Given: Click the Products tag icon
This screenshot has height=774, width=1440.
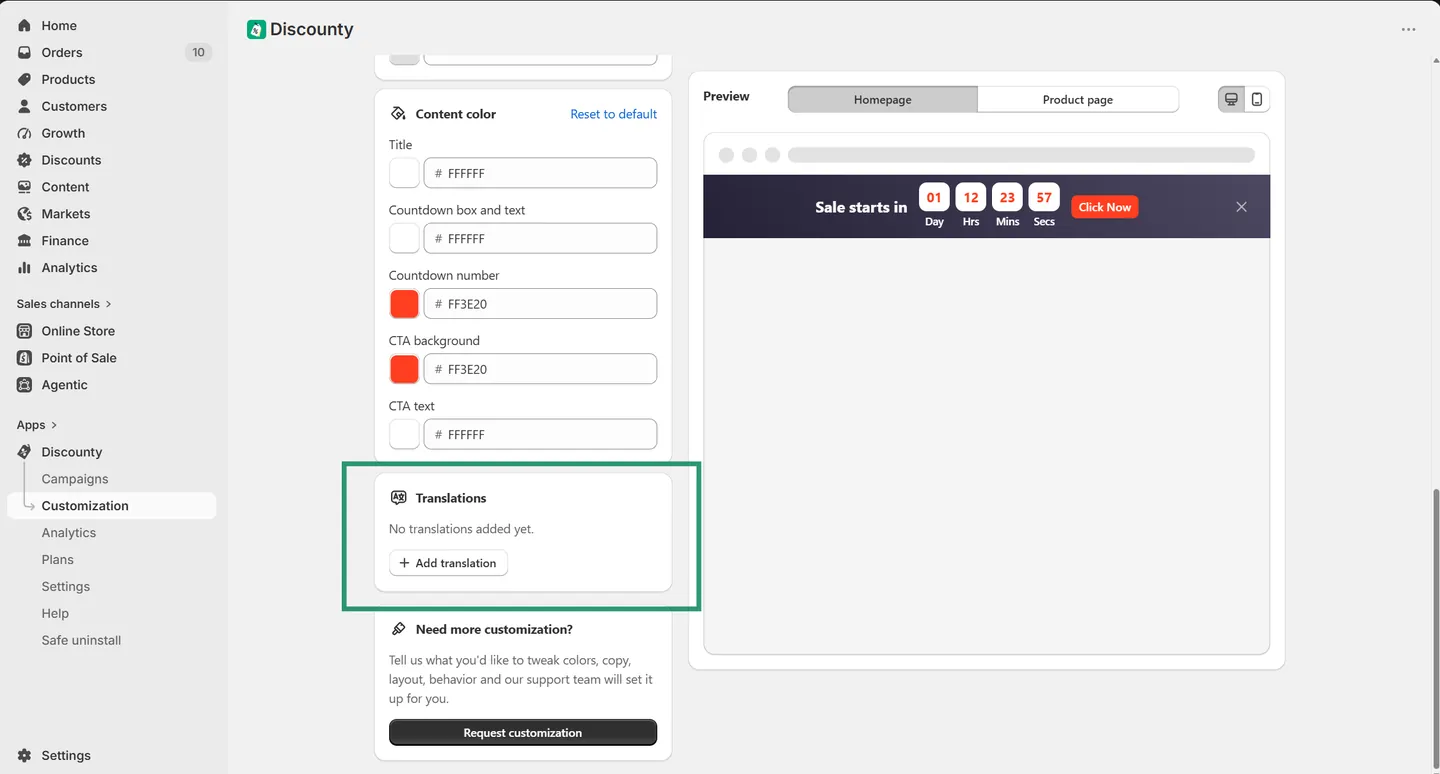Looking at the screenshot, I should click(25, 80).
